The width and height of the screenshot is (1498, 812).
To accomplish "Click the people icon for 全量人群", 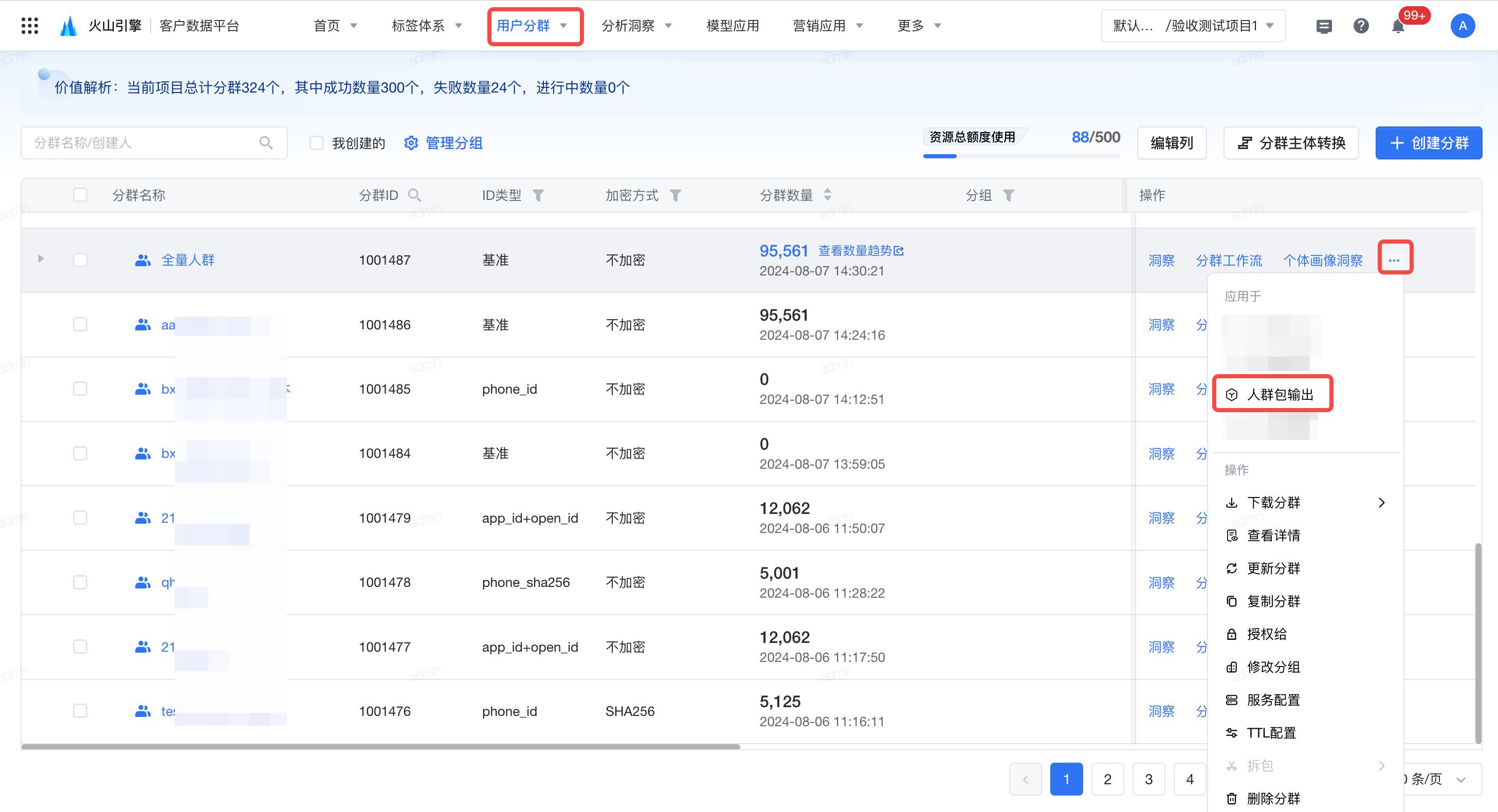I will [x=142, y=260].
